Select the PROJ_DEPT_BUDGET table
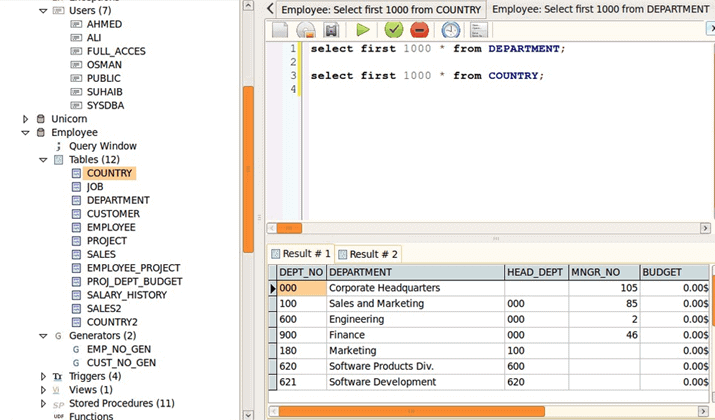This screenshot has width=715, height=420. tap(135, 281)
